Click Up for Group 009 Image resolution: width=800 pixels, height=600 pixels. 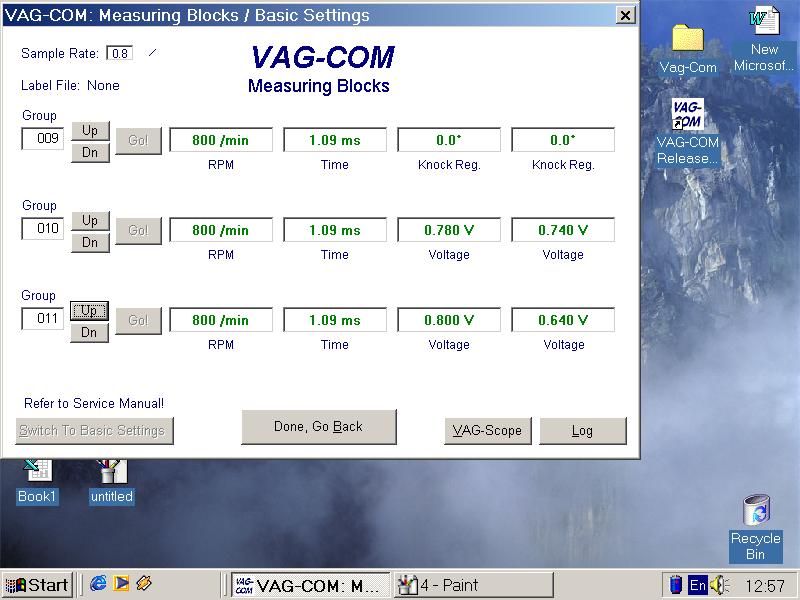pyautogui.click(x=90, y=131)
